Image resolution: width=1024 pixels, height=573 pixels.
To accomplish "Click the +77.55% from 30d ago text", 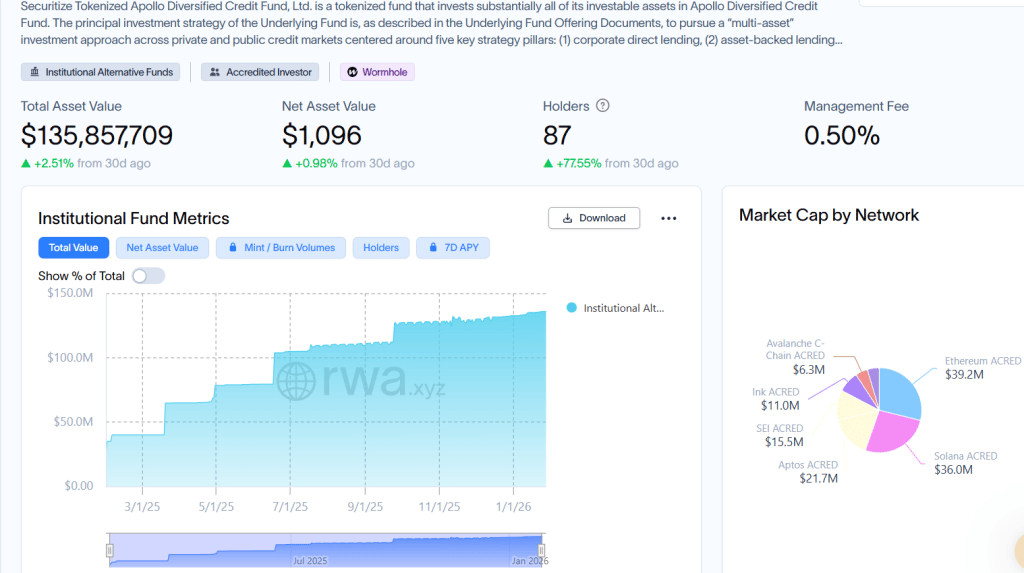I will pos(611,163).
